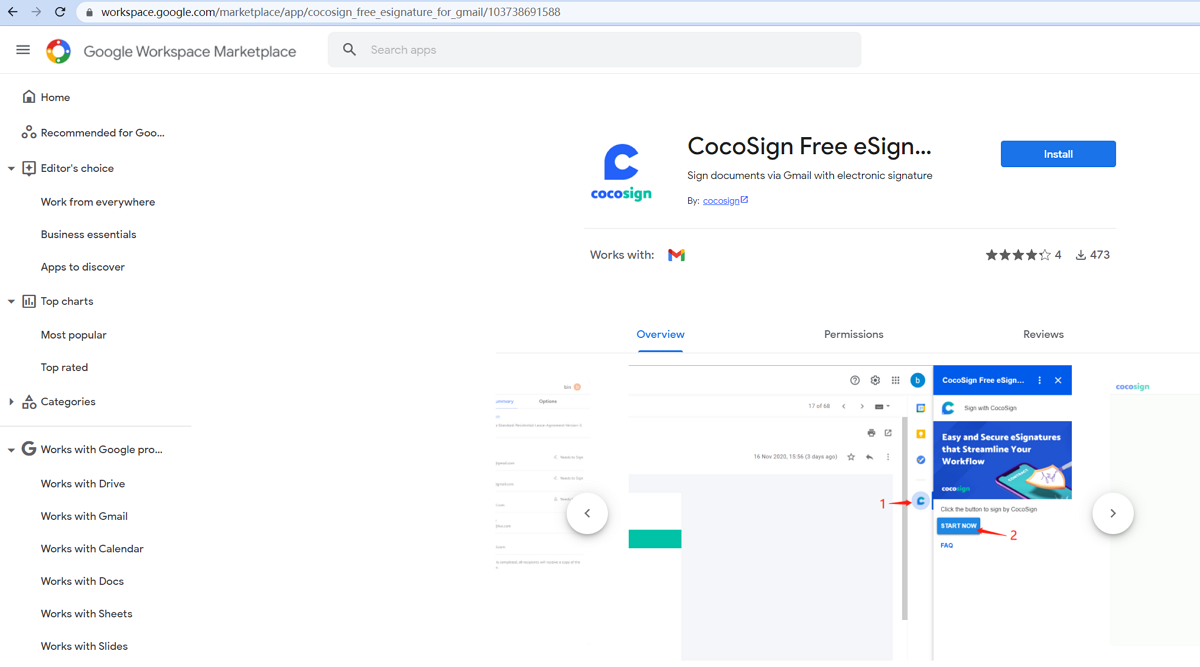Click the blue profile avatar in screenshot
This screenshot has width=1200, height=667.
point(917,380)
